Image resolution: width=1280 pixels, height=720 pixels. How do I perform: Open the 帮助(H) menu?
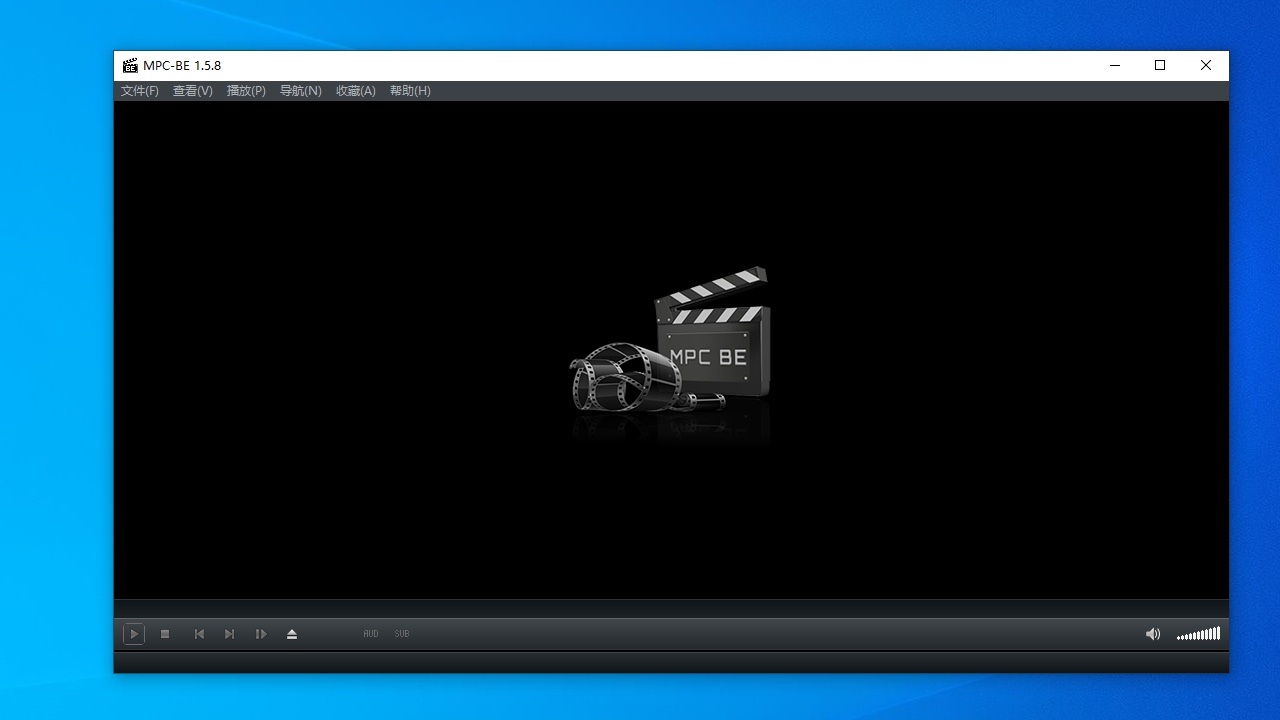coord(410,91)
